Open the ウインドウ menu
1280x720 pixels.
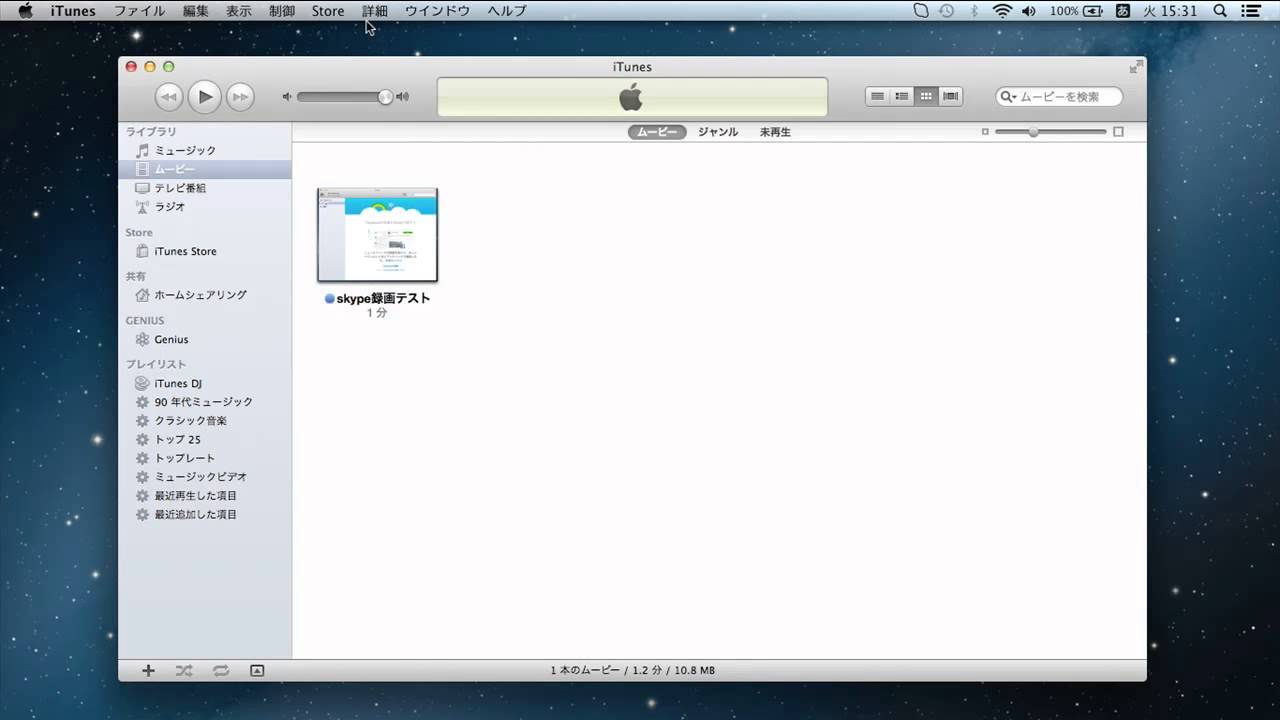point(437,11)
